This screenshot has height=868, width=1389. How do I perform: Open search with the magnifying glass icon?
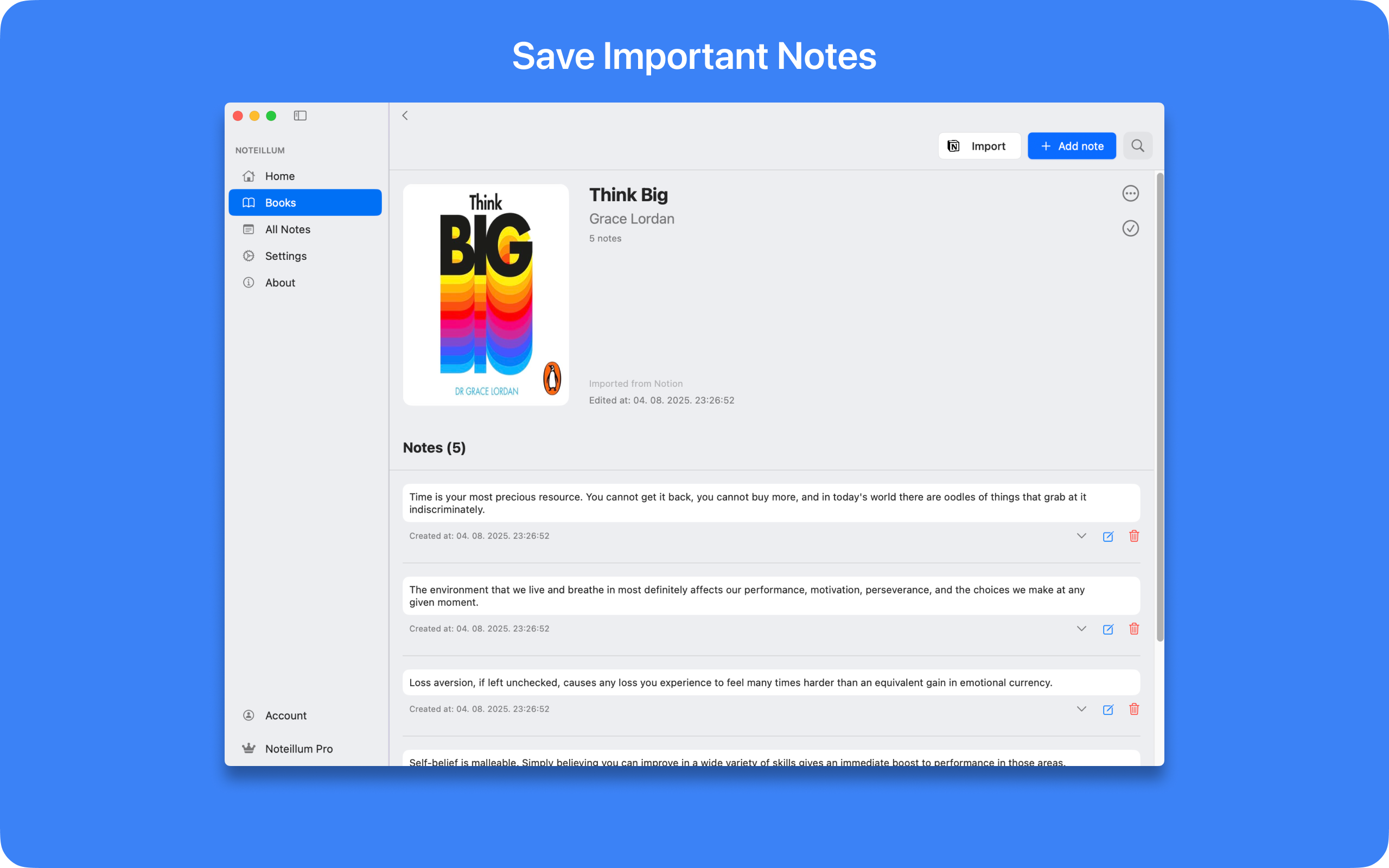[1138, 146]
